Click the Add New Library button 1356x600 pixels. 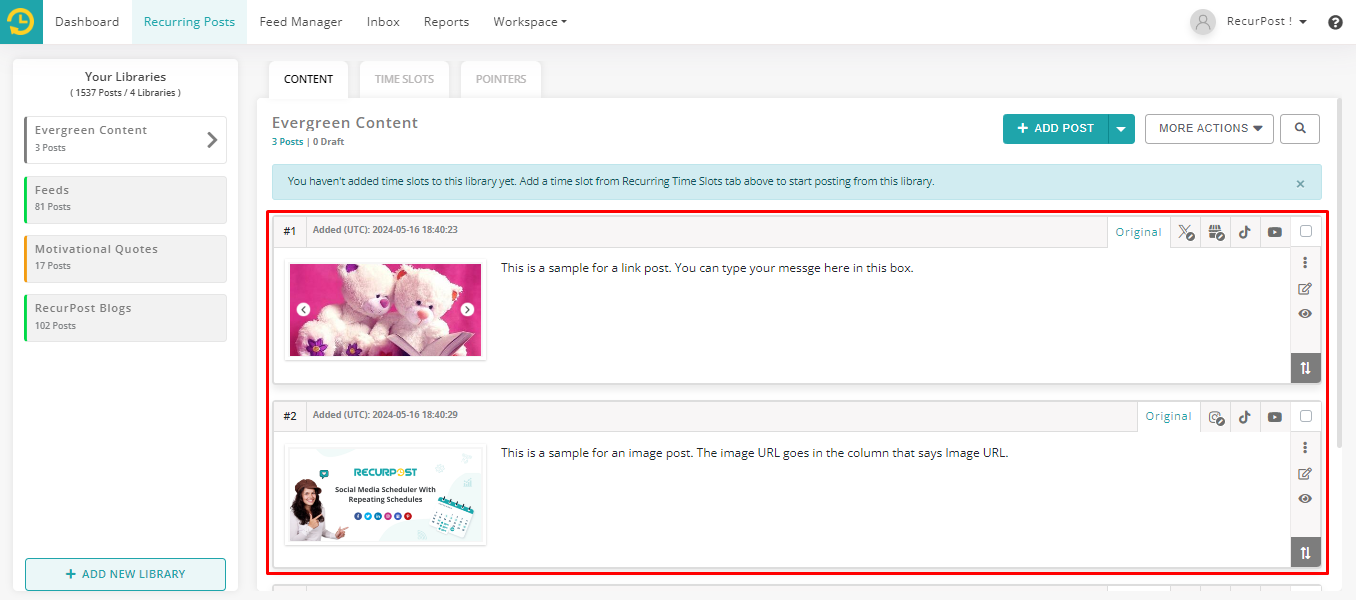point(125,574)
